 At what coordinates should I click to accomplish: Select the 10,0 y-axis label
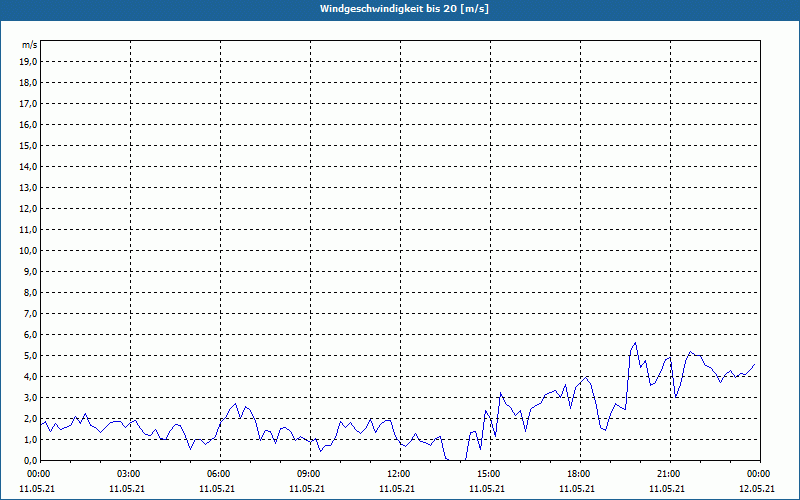click(29, 251)
